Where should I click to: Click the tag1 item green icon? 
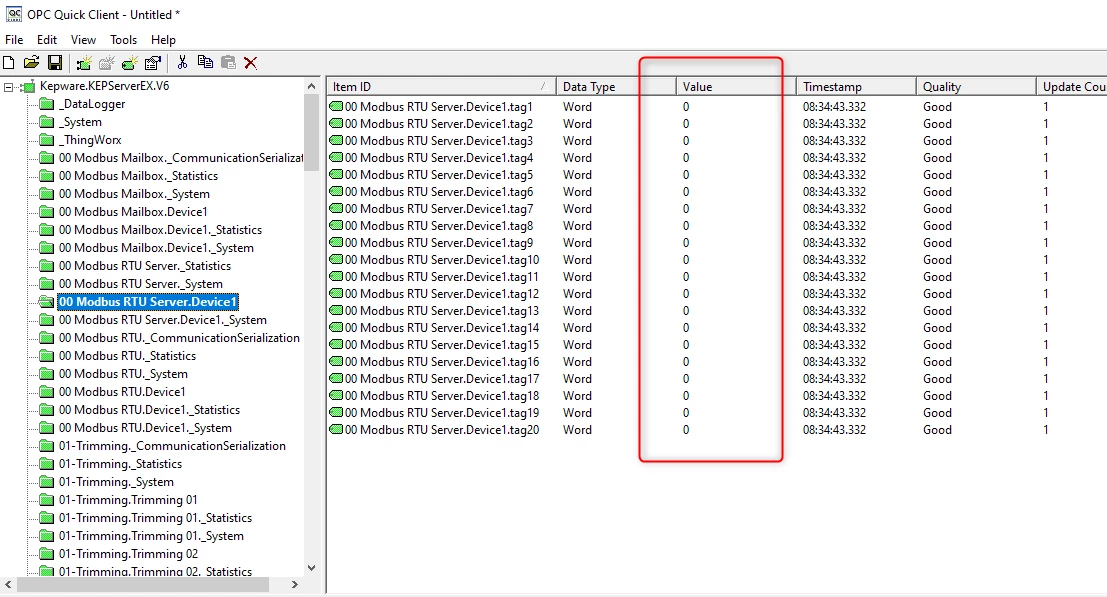[x=336, y=107]
